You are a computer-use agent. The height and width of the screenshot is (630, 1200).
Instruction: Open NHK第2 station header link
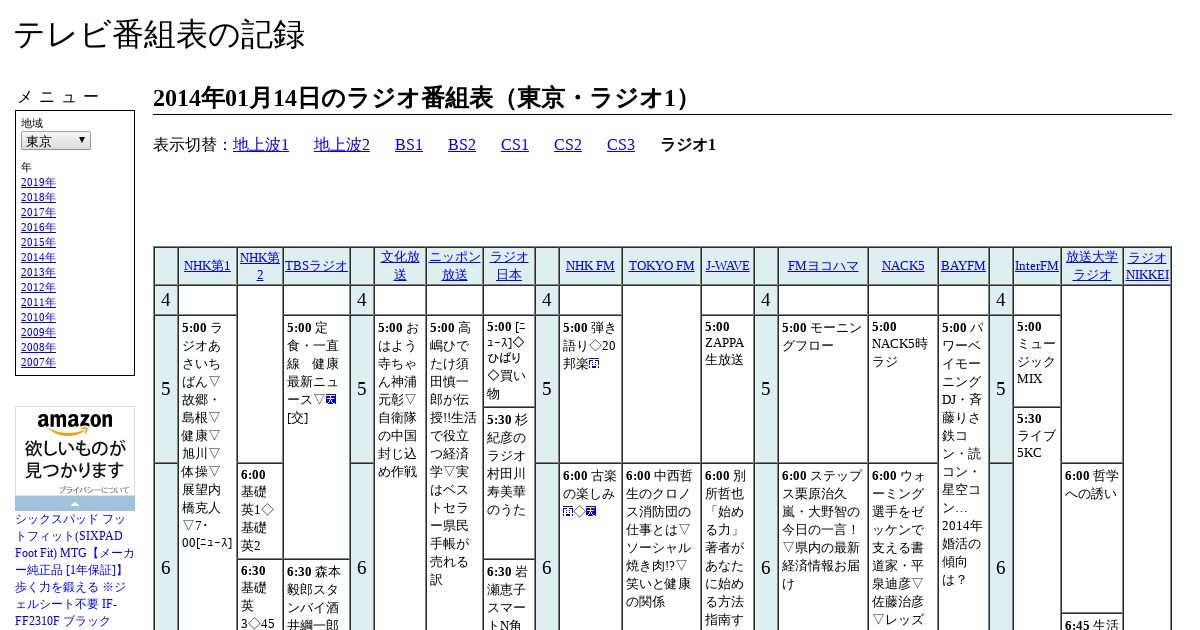click(x=260, y=266)
